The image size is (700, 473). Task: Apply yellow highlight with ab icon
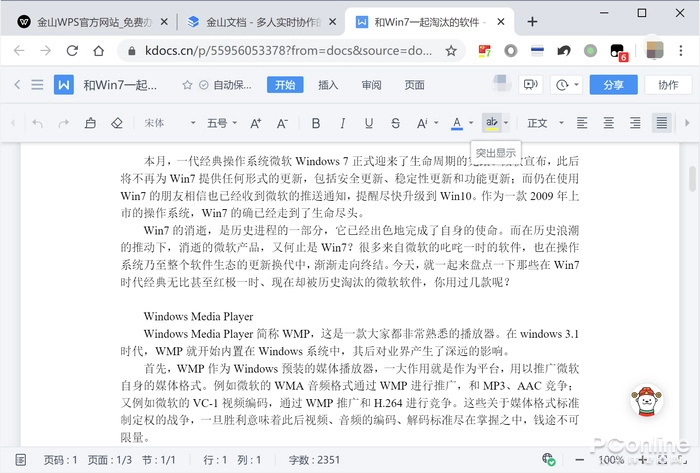pos(492,123)
